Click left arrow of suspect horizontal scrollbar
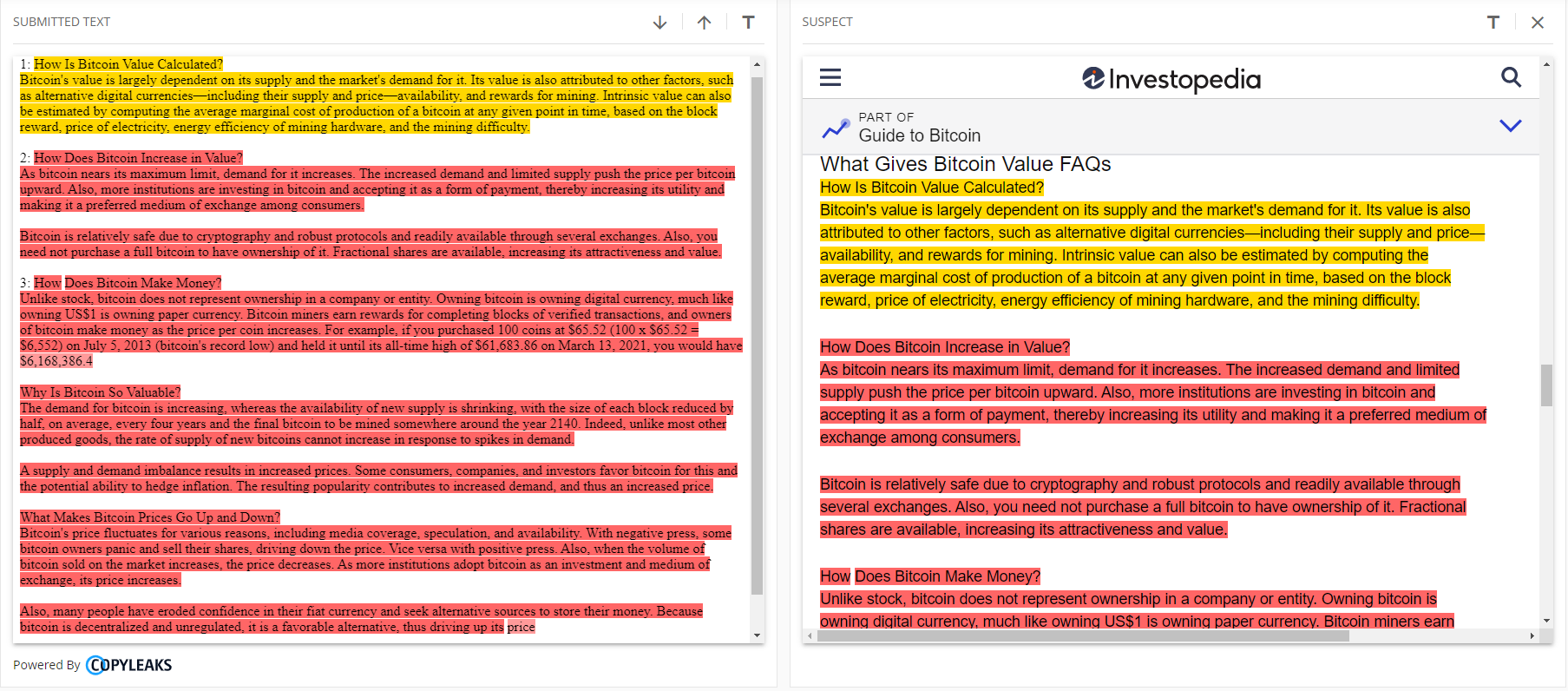1568x691 pixels. (x=810, y=636)
